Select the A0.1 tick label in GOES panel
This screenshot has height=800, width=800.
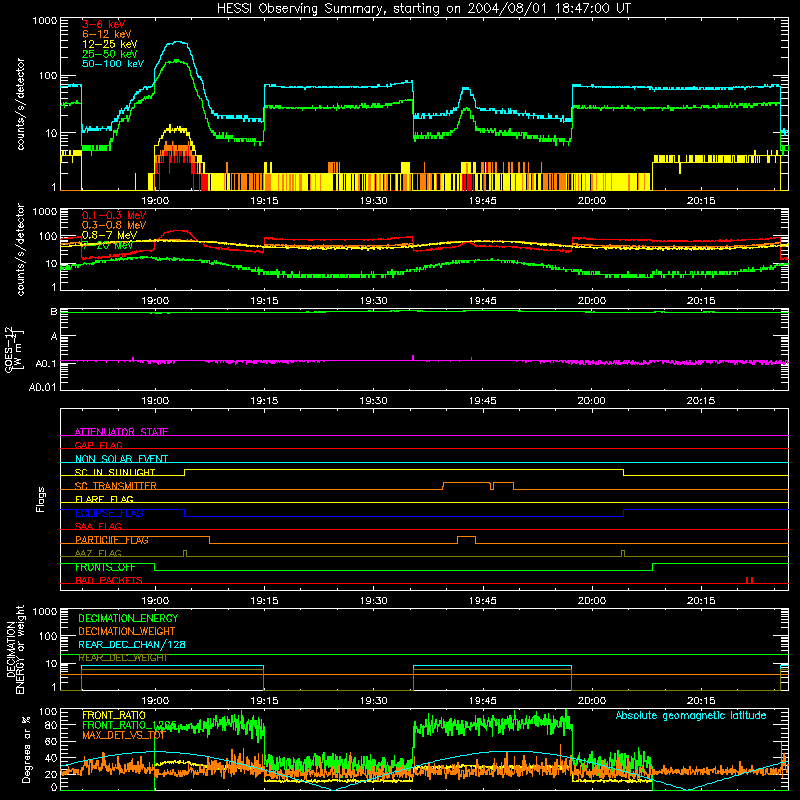coord(45,364)
